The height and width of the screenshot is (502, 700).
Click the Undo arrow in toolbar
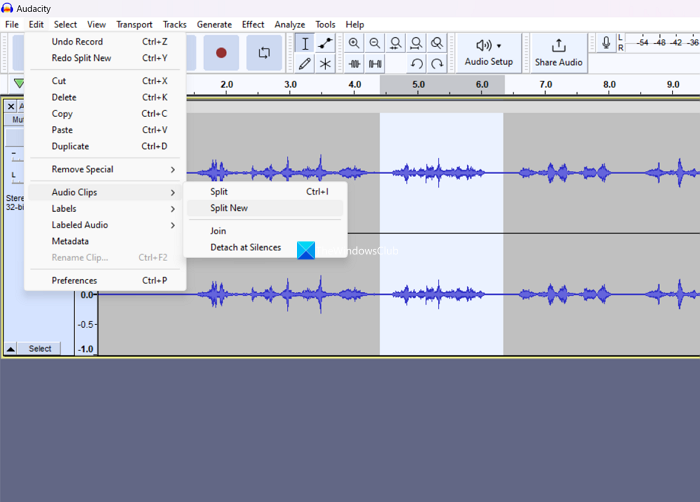417,64
